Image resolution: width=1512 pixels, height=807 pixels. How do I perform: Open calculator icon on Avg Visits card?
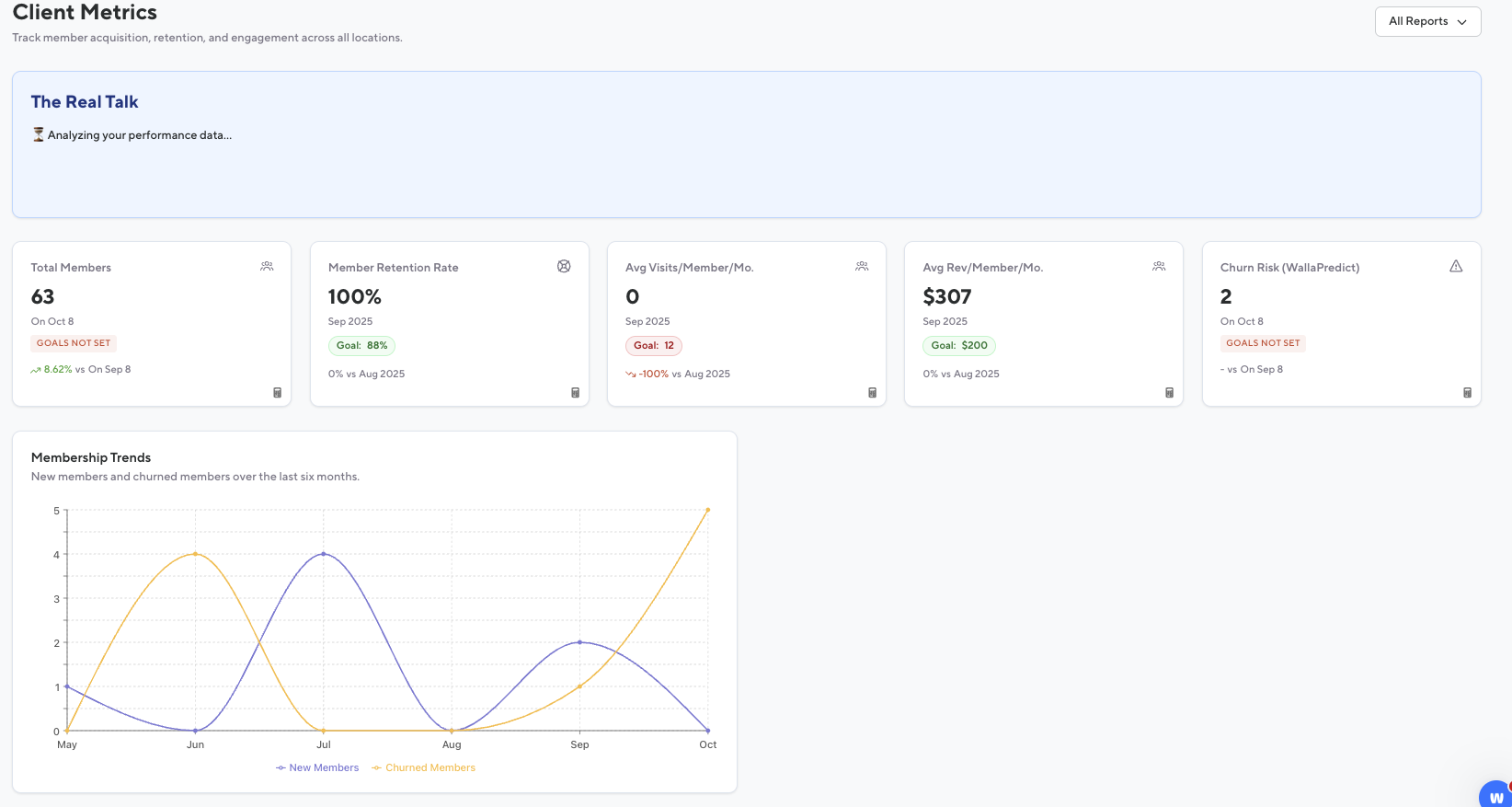point(873,393)
